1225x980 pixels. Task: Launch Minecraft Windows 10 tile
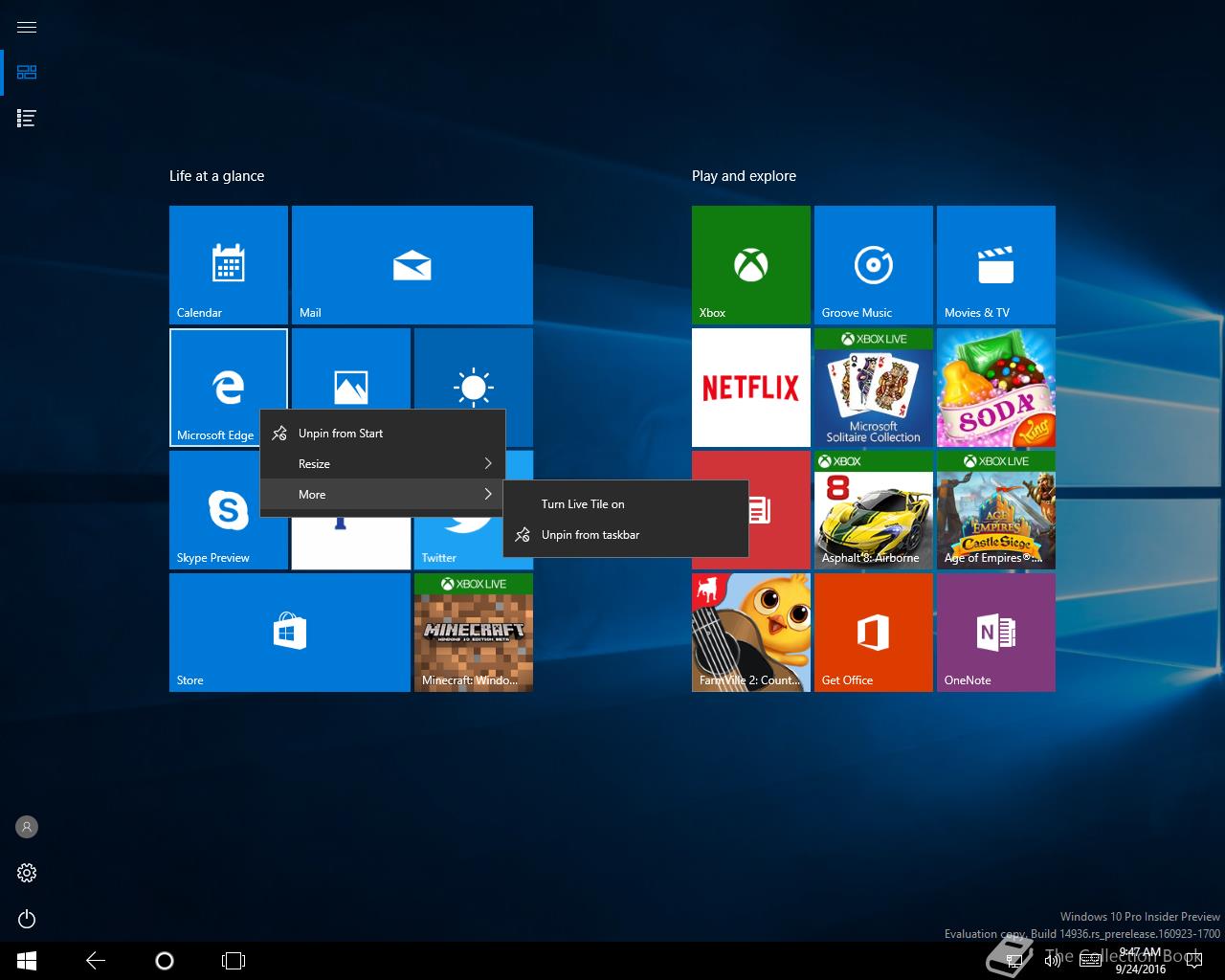tap(474, 633)
